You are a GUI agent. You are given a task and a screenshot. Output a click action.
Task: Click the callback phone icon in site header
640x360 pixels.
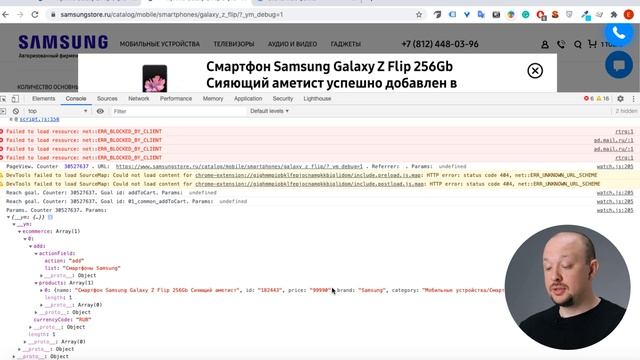(x=561, y=44)
